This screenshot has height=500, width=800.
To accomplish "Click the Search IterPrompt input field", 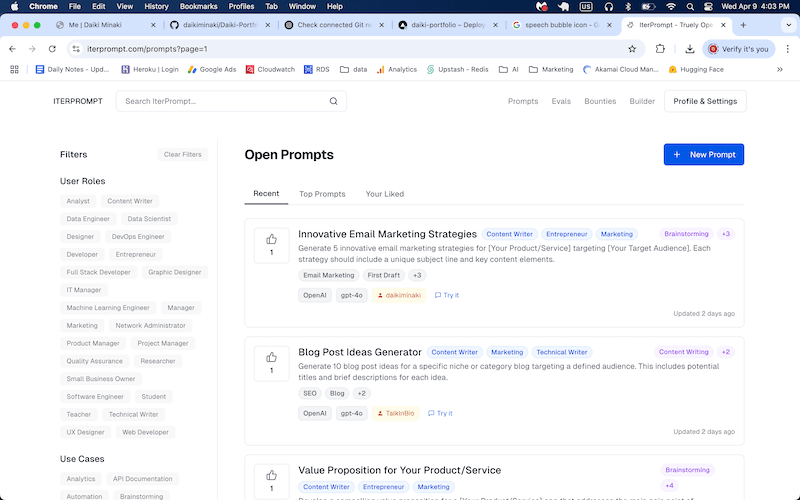I will pos(231,101).
